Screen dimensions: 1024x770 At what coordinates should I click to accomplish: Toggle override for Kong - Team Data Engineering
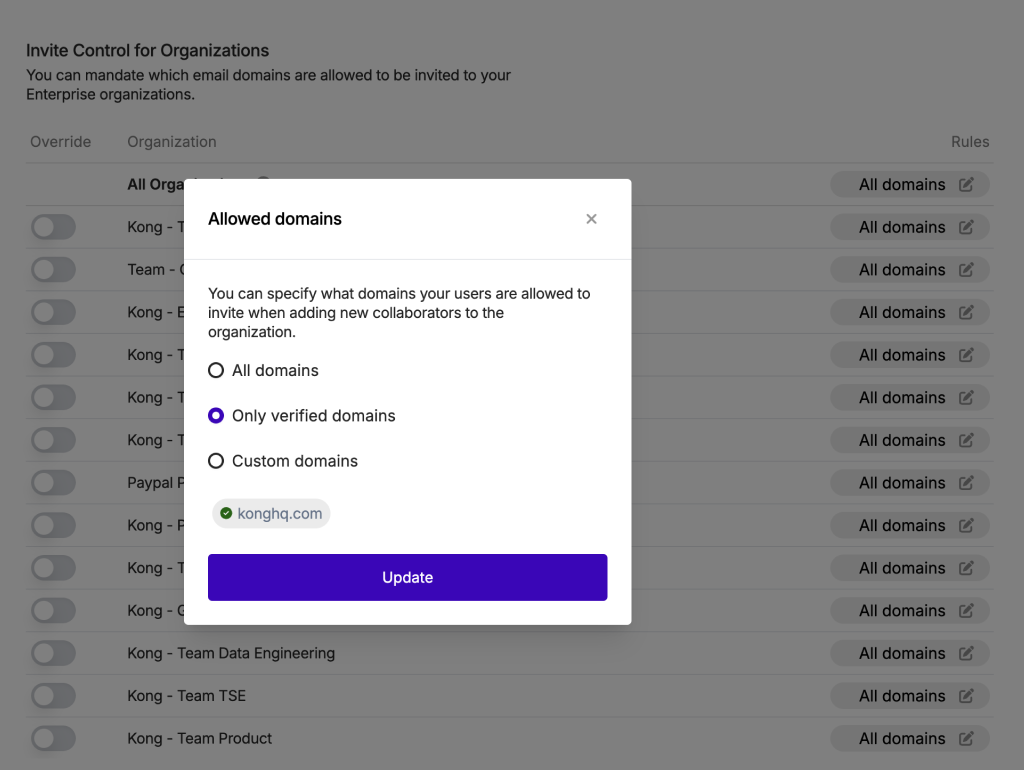click(x=54, y=653)
